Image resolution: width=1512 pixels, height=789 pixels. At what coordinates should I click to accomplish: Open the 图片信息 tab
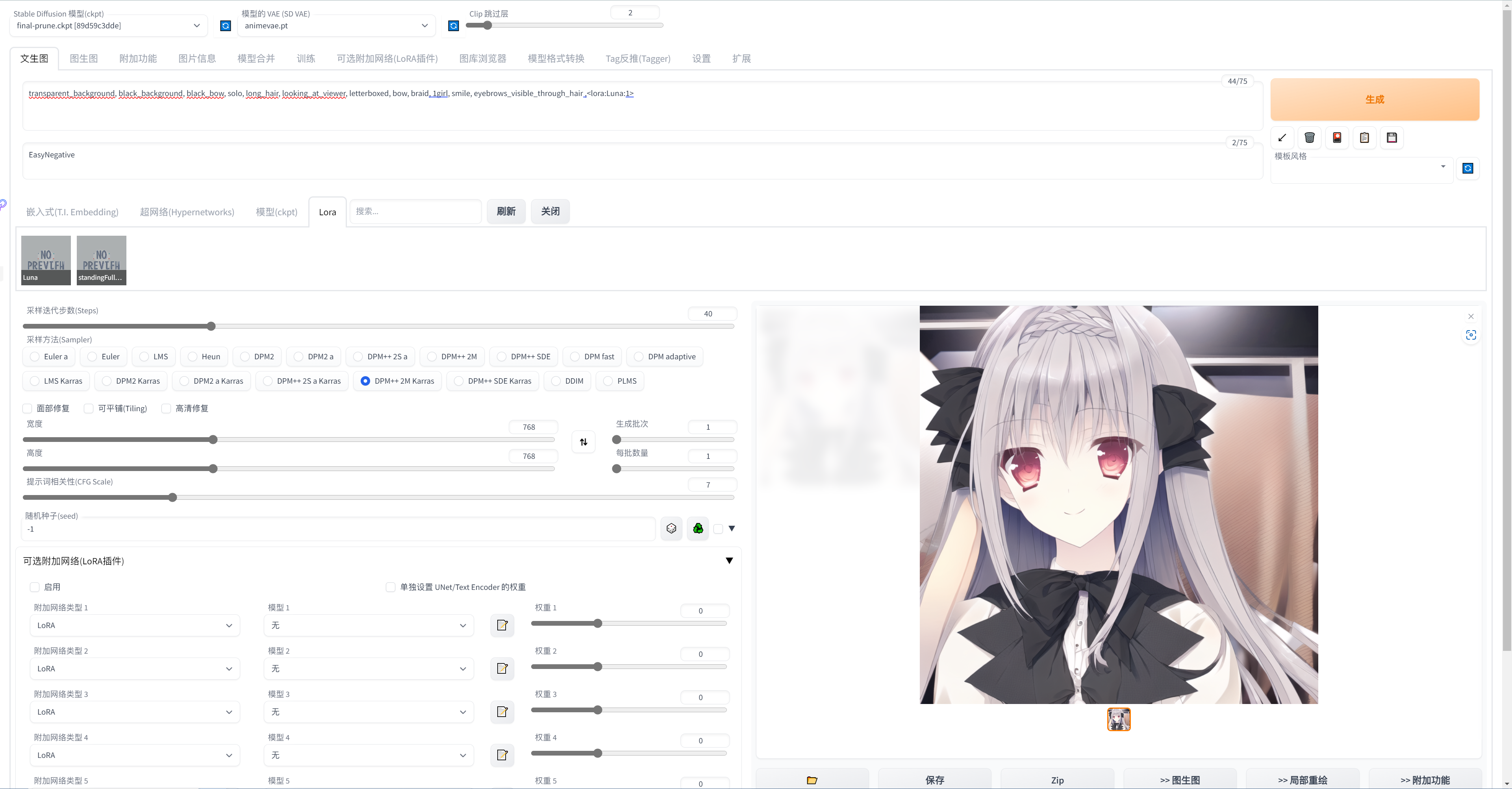point(197,59)
